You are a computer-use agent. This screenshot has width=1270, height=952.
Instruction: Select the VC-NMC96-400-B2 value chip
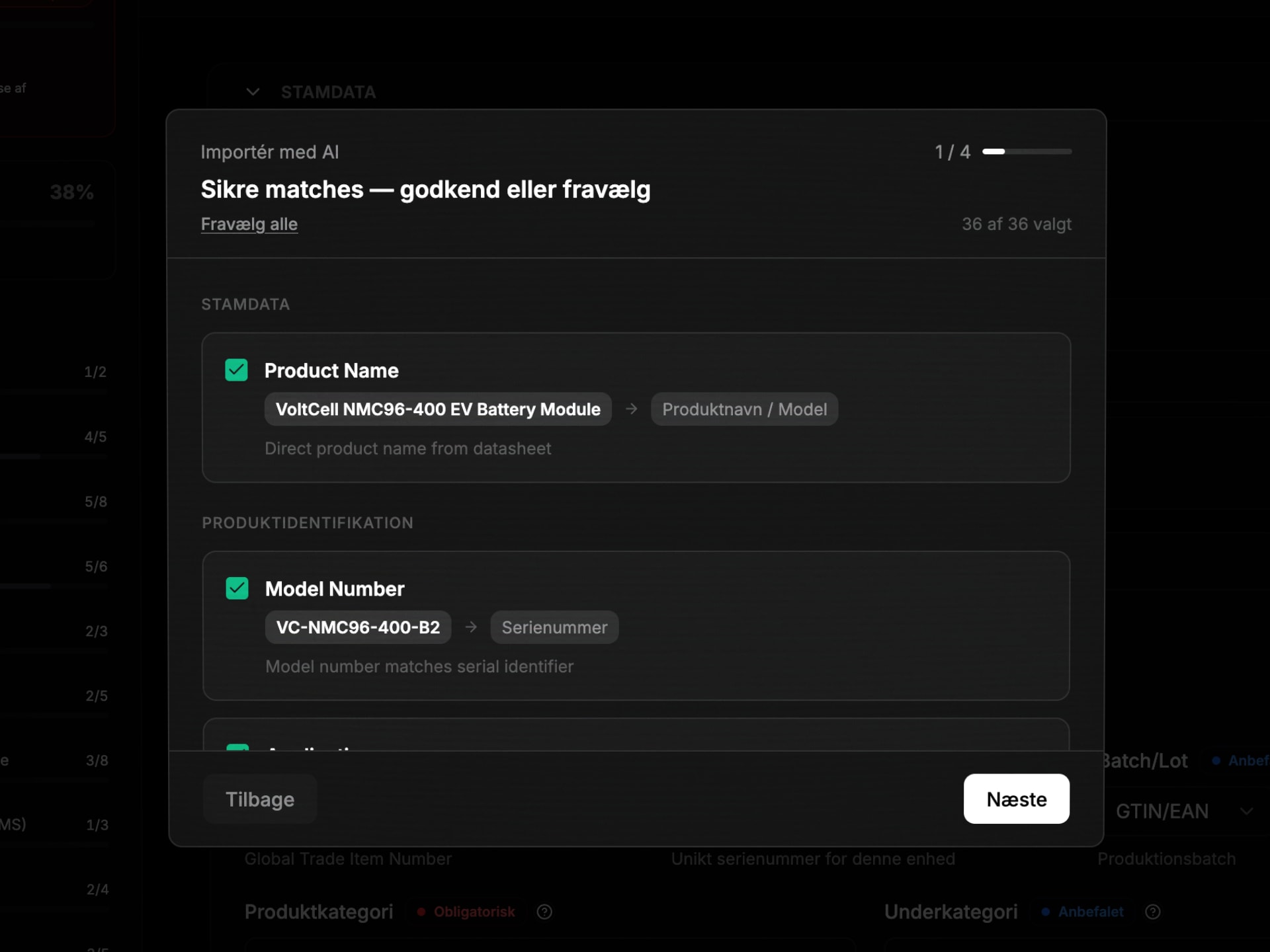358,627
